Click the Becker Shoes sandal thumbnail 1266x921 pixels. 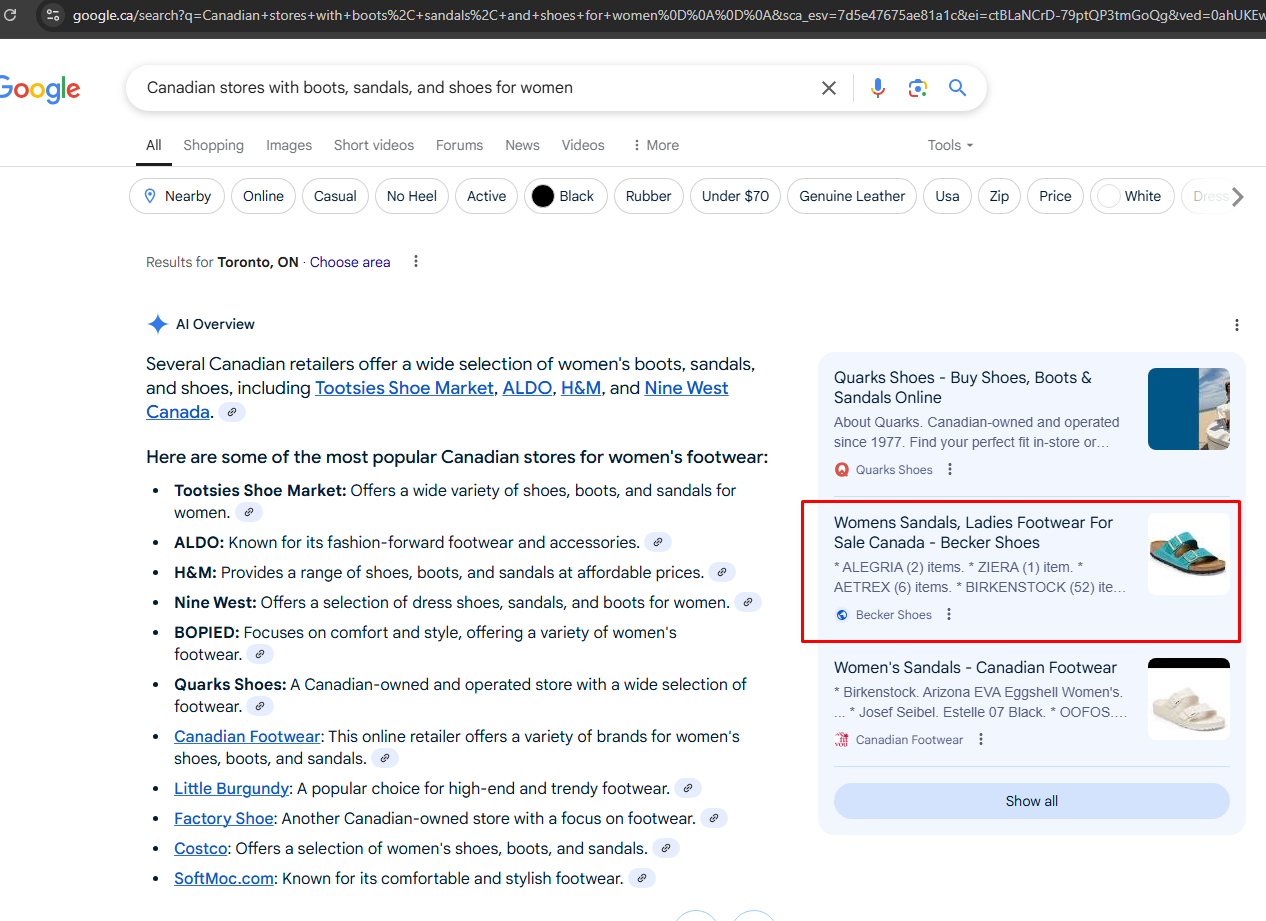click(x=1188, y=554)
